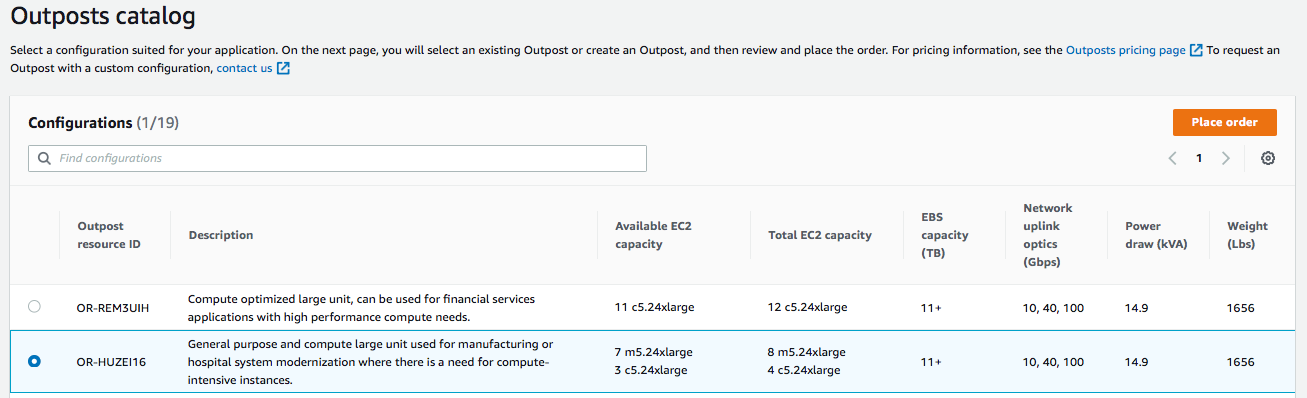Screen dimensions: 1307x398
Task: Click the Description column header
Action: point(221,235)
